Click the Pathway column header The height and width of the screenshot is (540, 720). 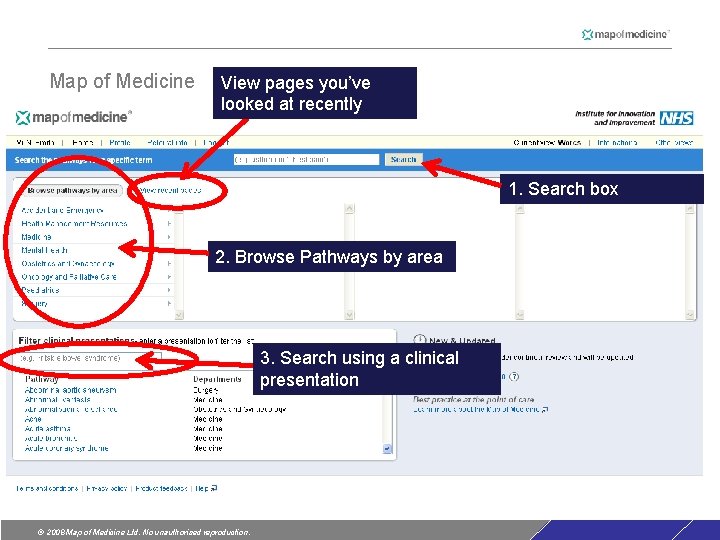42,379
